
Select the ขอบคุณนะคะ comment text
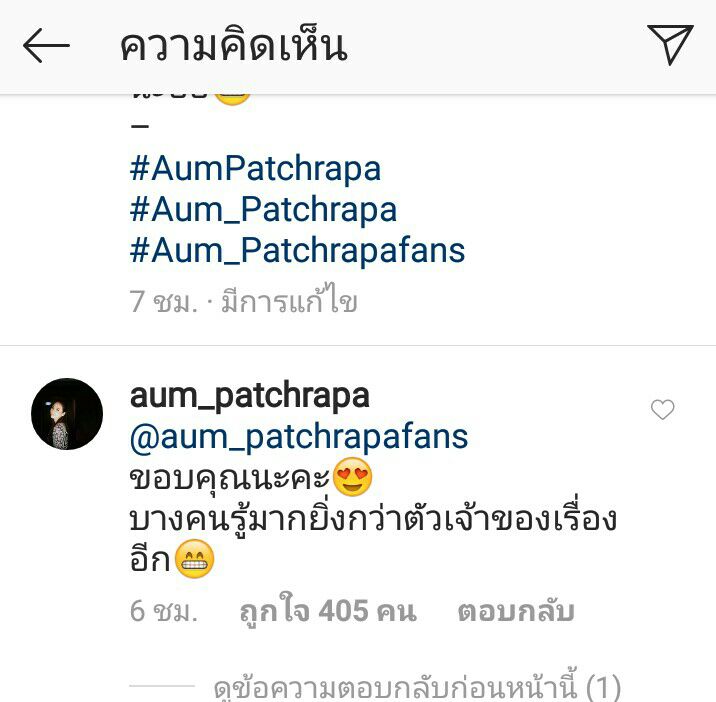coord(230,479)
